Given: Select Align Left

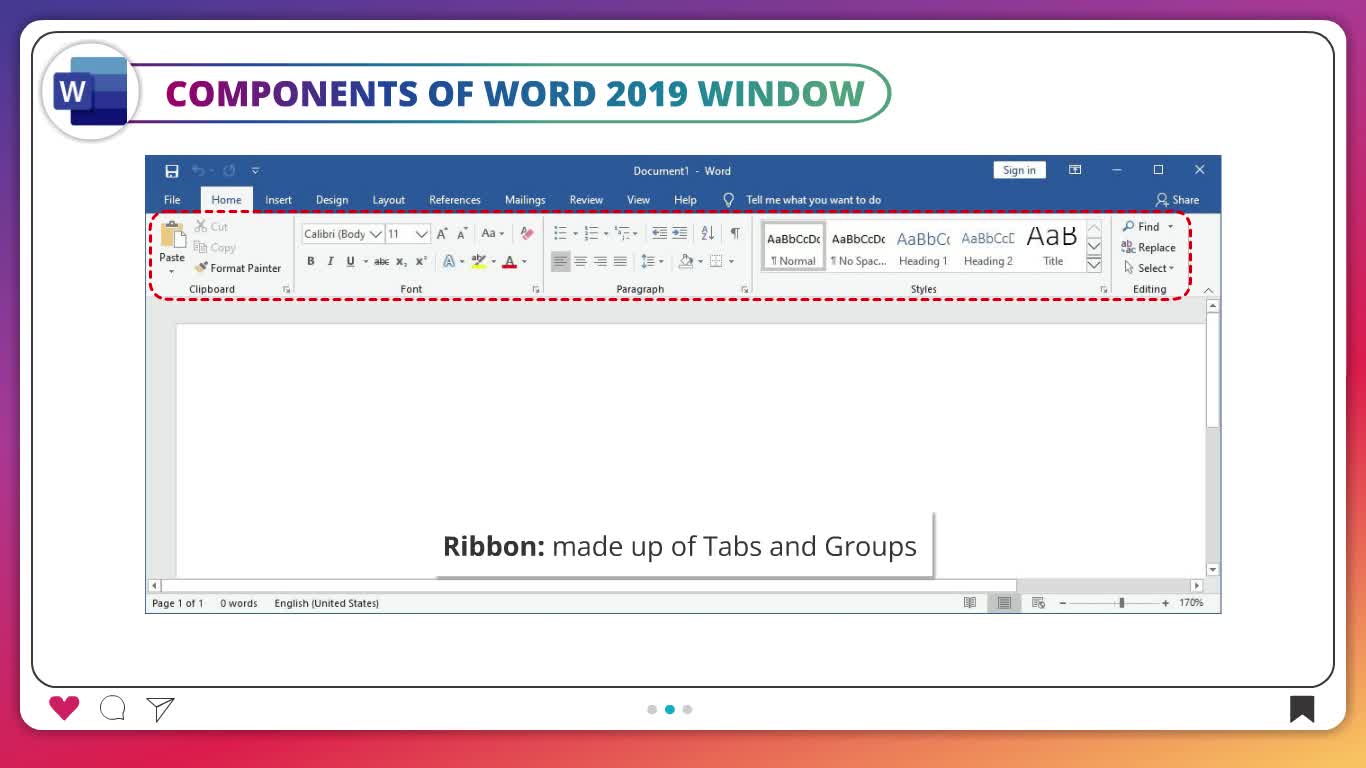Looking at the screenshot, I should pyautogui.click(x=560, y=262).
